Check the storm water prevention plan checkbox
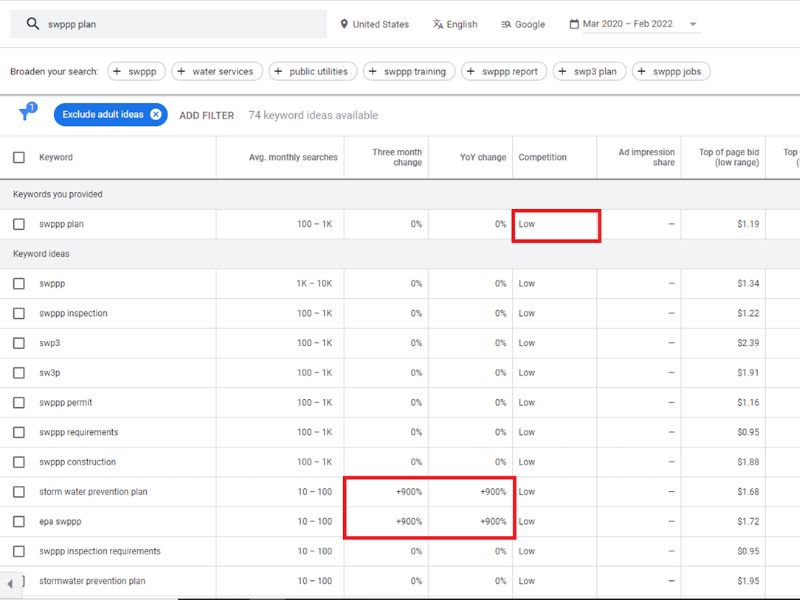The width and height of the screenshot is (800, 600). coord(19,492)
